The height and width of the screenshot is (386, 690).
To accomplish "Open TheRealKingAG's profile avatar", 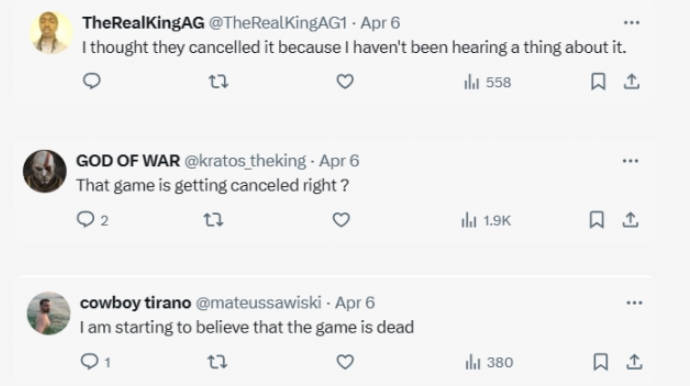I will point(51,33).
